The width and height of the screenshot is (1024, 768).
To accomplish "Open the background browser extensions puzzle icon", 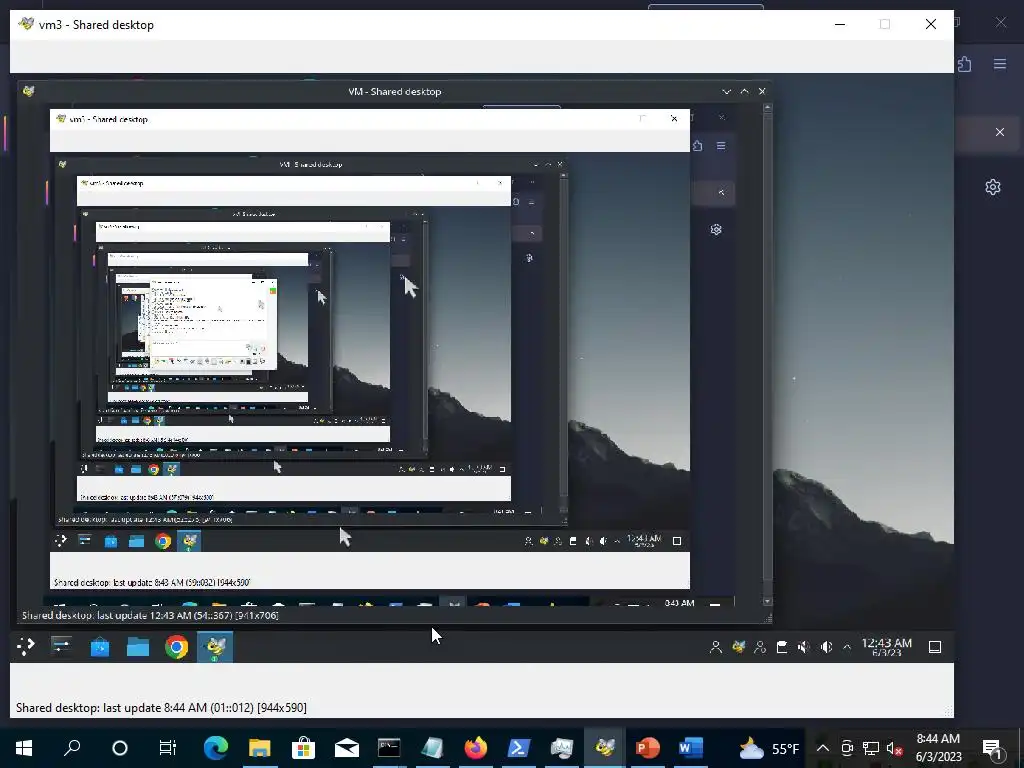I will [x=965, y=64].
